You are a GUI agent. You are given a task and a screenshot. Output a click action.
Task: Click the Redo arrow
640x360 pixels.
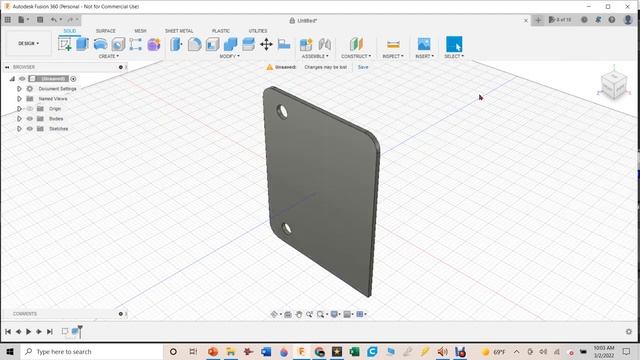(70, 20)
